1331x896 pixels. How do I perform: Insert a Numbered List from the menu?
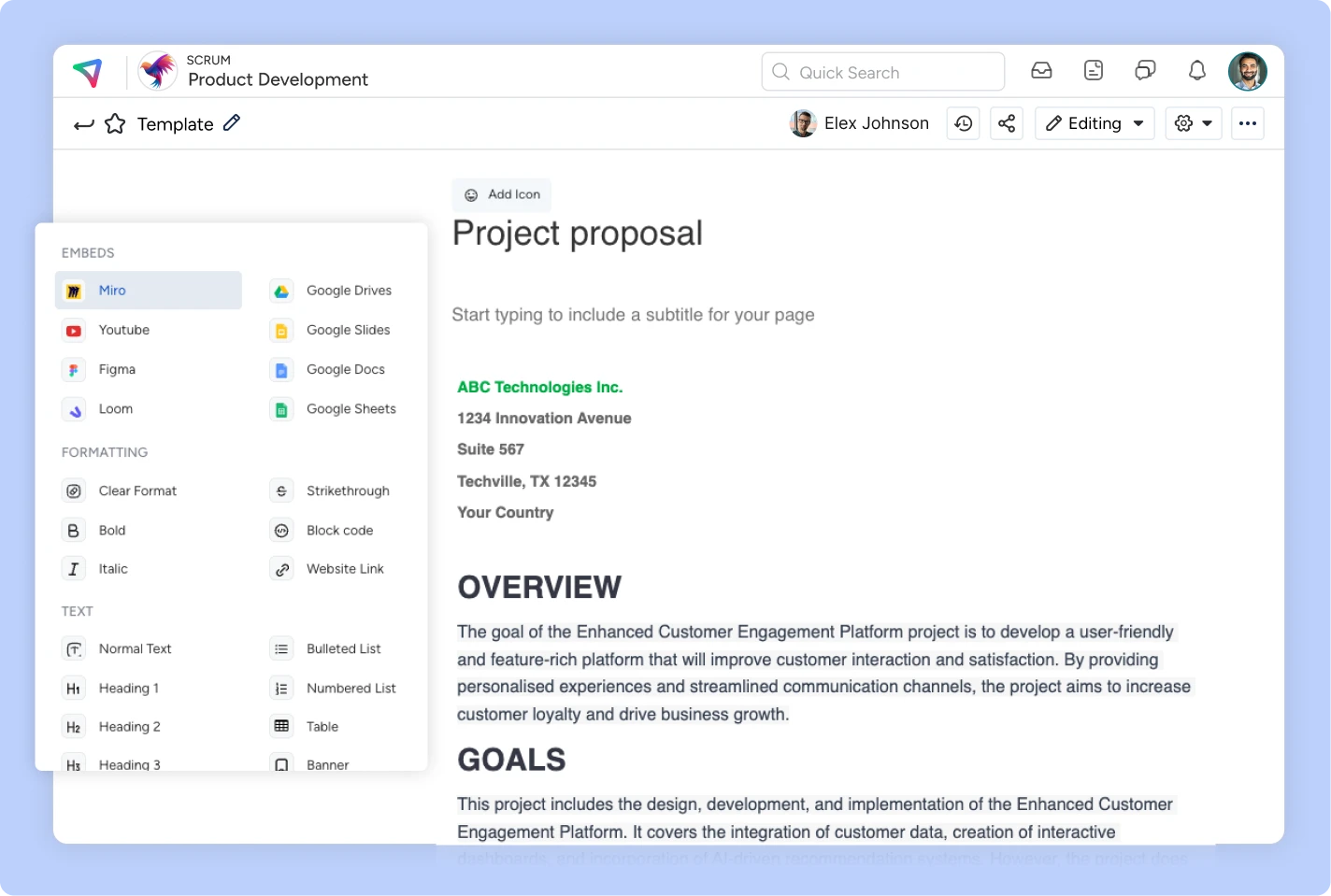pos(351,689)
